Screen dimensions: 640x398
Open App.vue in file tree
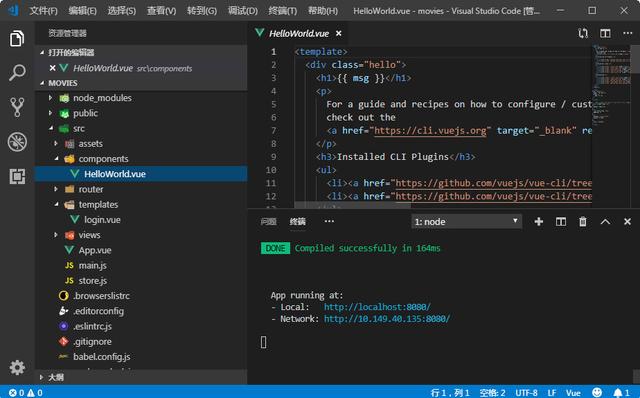point(95,250)
